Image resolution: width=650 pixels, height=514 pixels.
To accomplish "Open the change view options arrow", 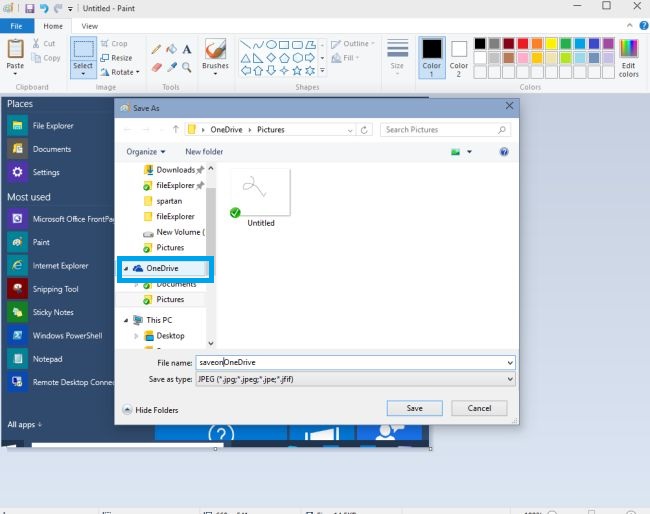I will pyautogui.click(x=469, y=152).
